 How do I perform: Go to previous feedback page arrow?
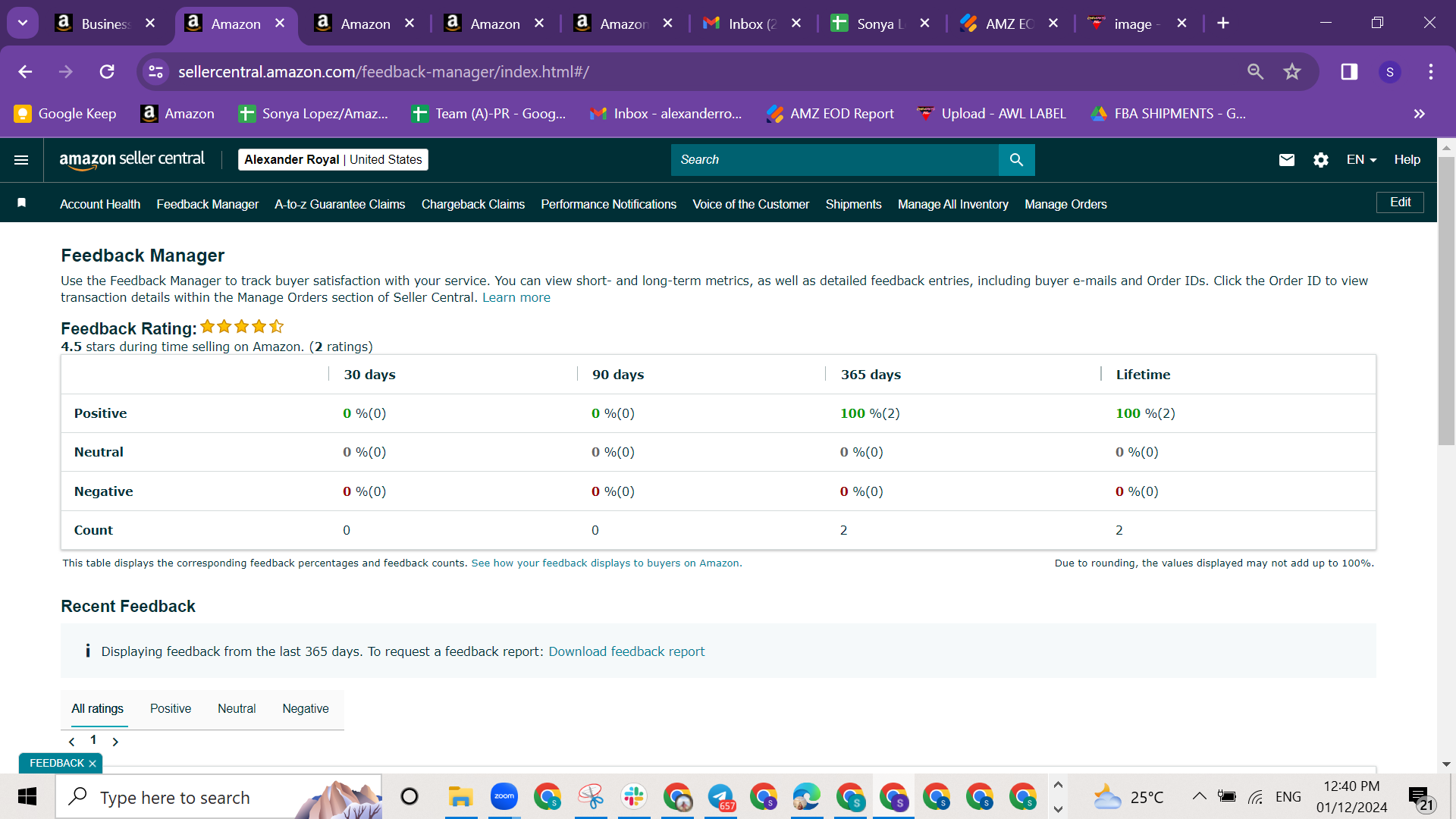pyautogui.click(x=71, y=742)
